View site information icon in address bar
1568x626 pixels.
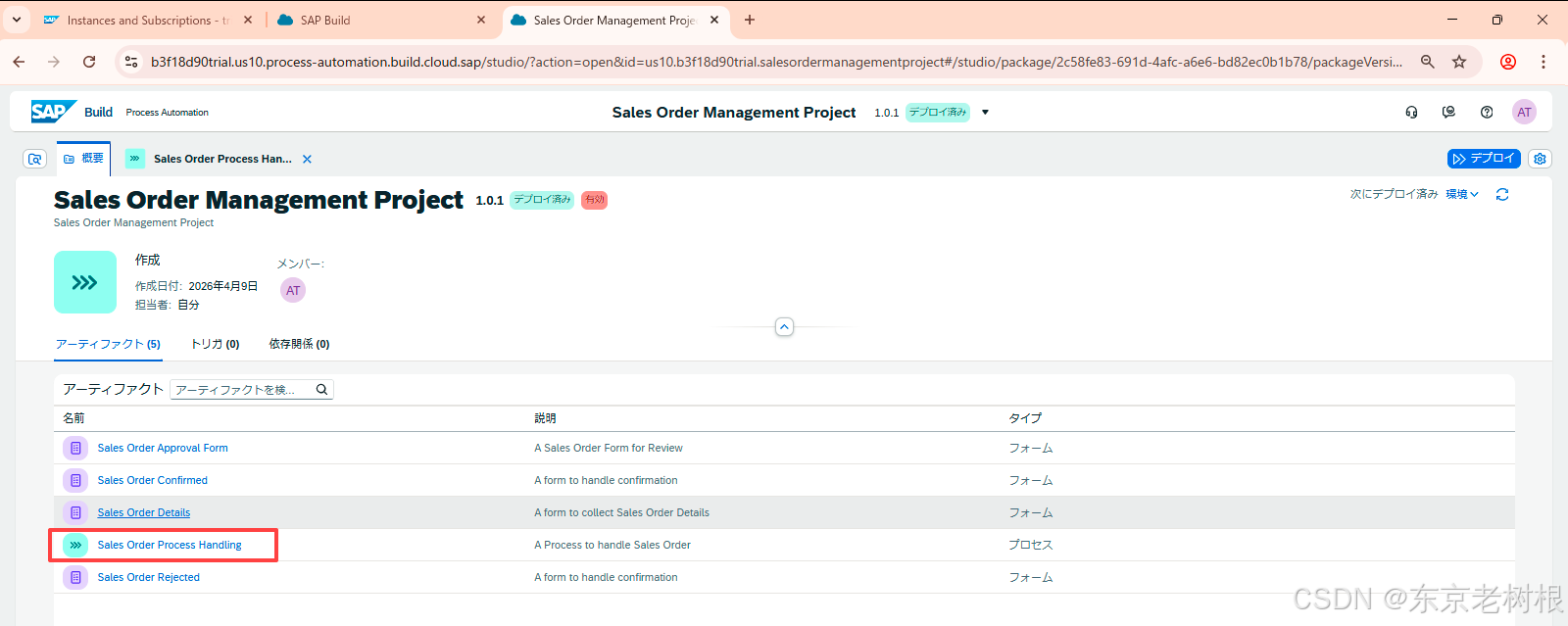point(131,62)
